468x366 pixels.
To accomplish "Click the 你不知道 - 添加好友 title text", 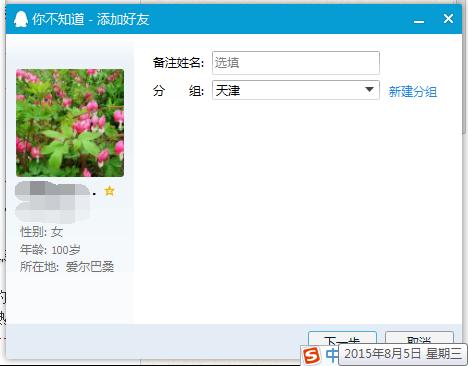I will click(x=91, y=19).
